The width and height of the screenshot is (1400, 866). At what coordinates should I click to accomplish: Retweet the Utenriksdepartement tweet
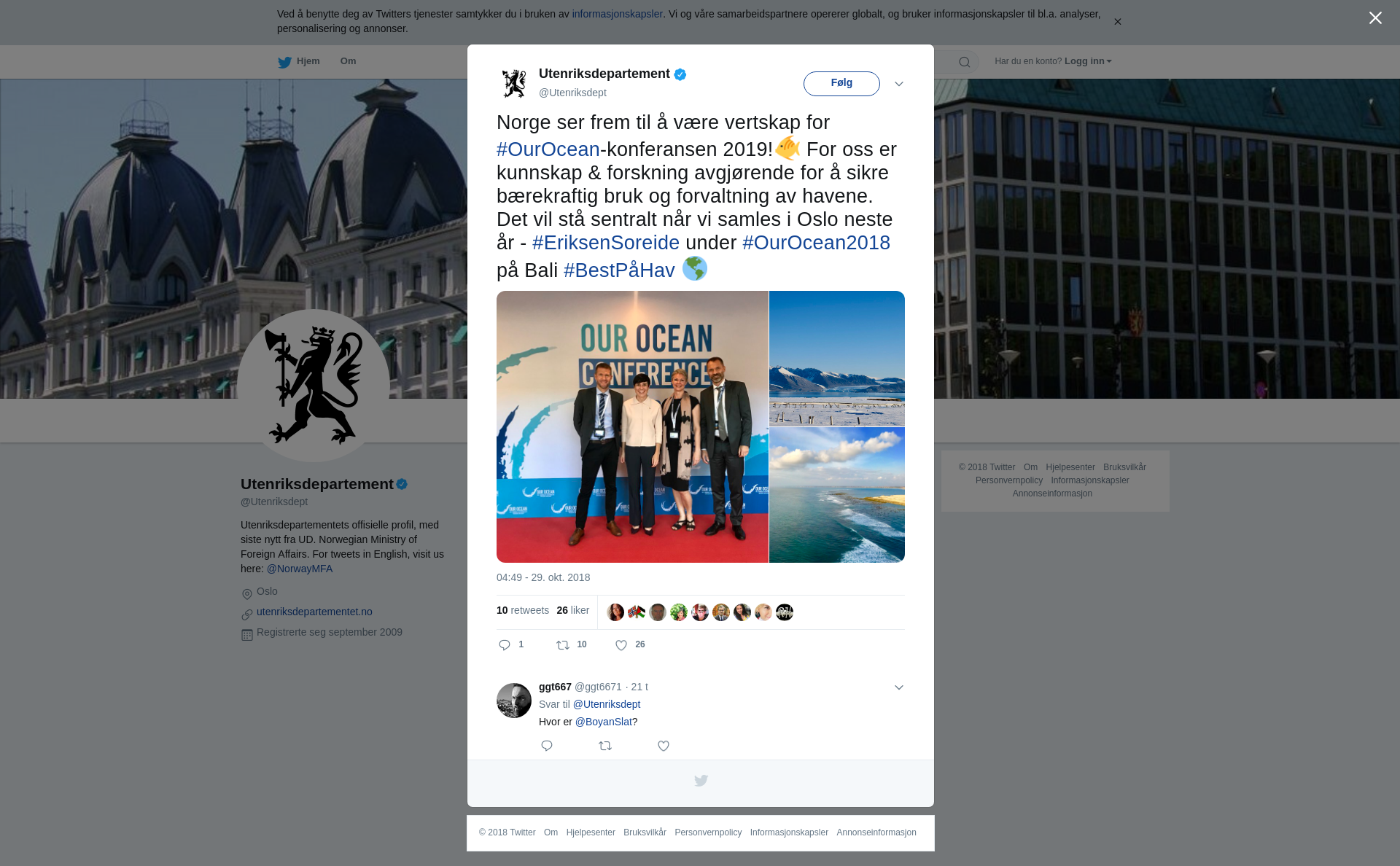click(563, 645)
